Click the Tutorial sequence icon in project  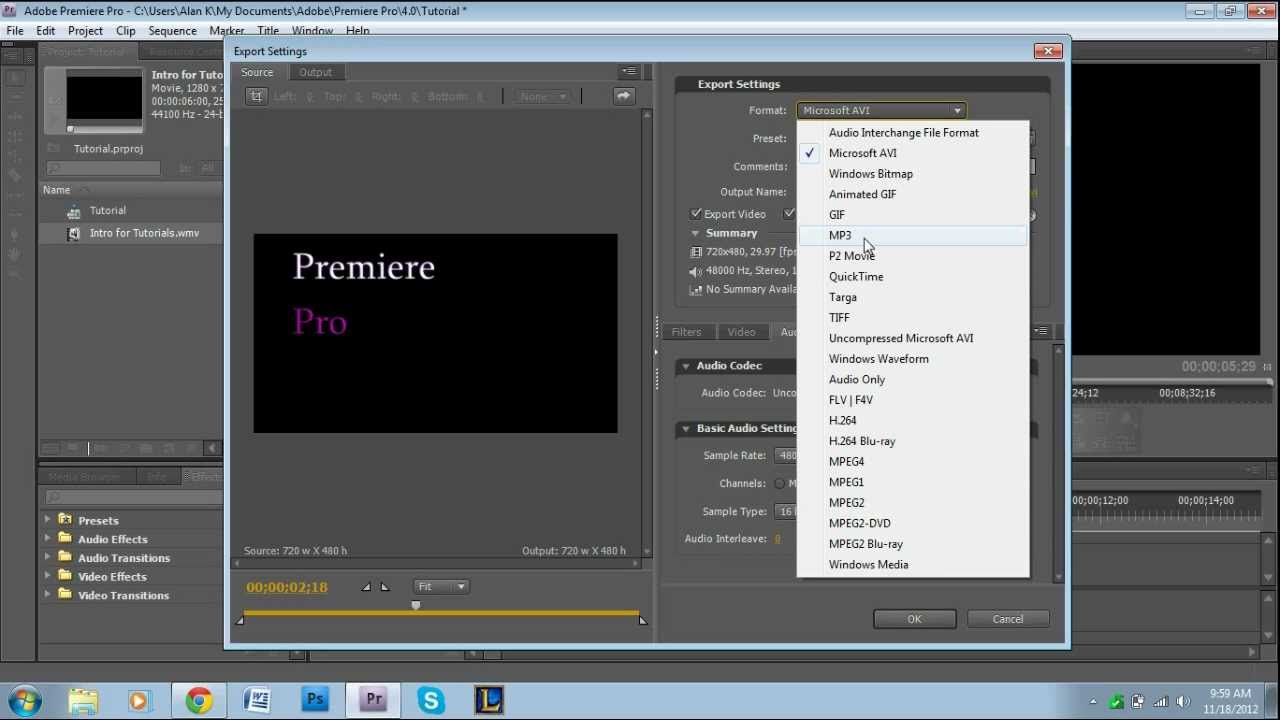click(x=73, y=211)
